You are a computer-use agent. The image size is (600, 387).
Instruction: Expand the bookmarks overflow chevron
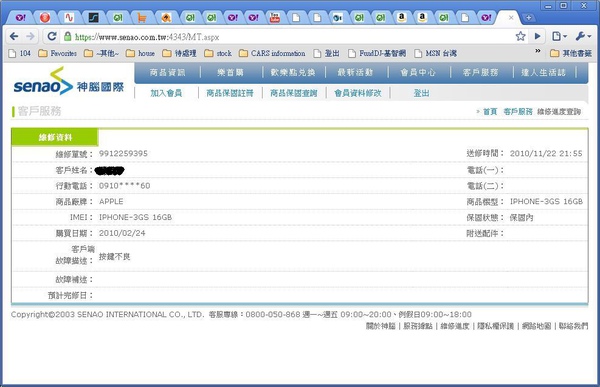pos(538,51)
